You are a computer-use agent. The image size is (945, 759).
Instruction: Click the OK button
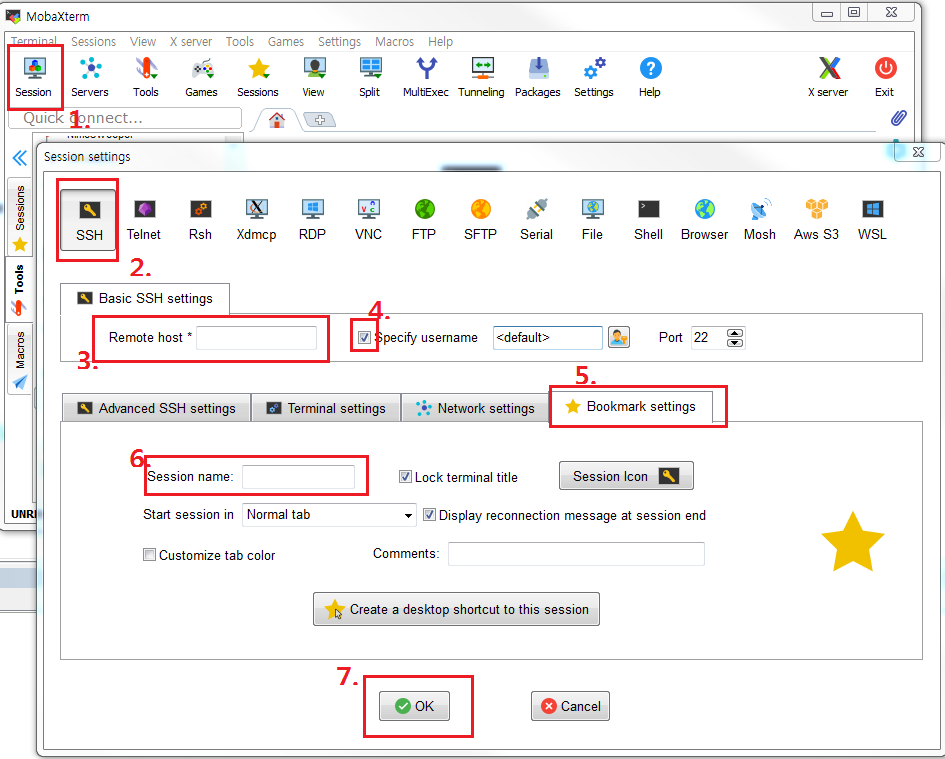pyautogui.click(x=415, y=706)
